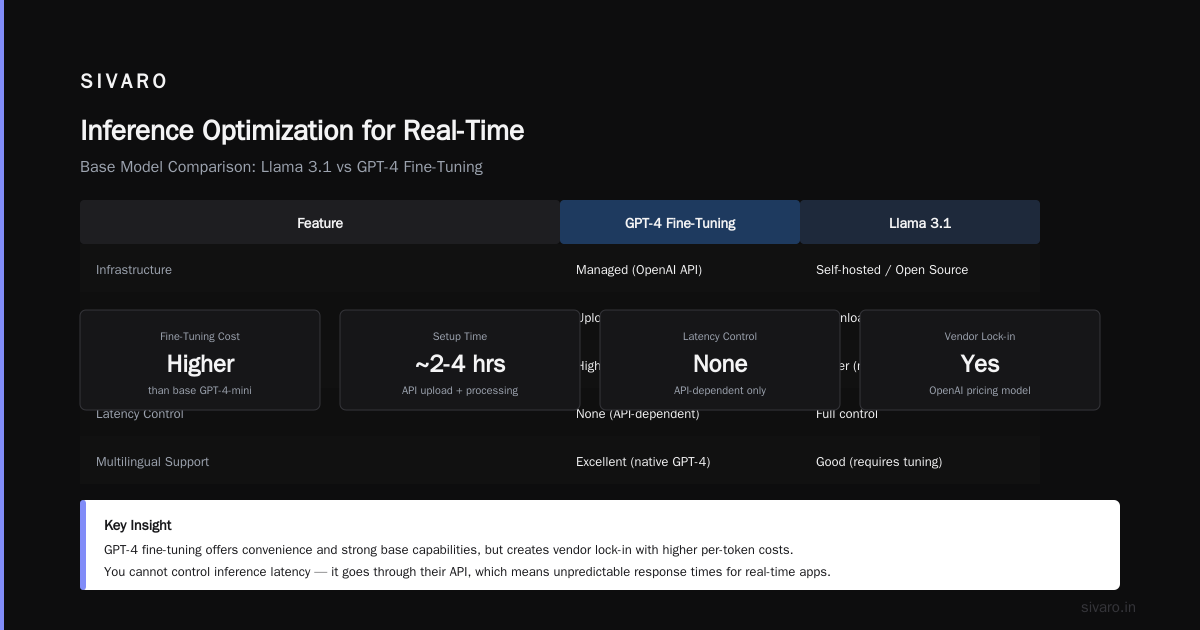Viewport: 1200px width, 630px height.
Task: Click the 'Base Model Comparison' subtitle
Action: click(x=281, y=167)
